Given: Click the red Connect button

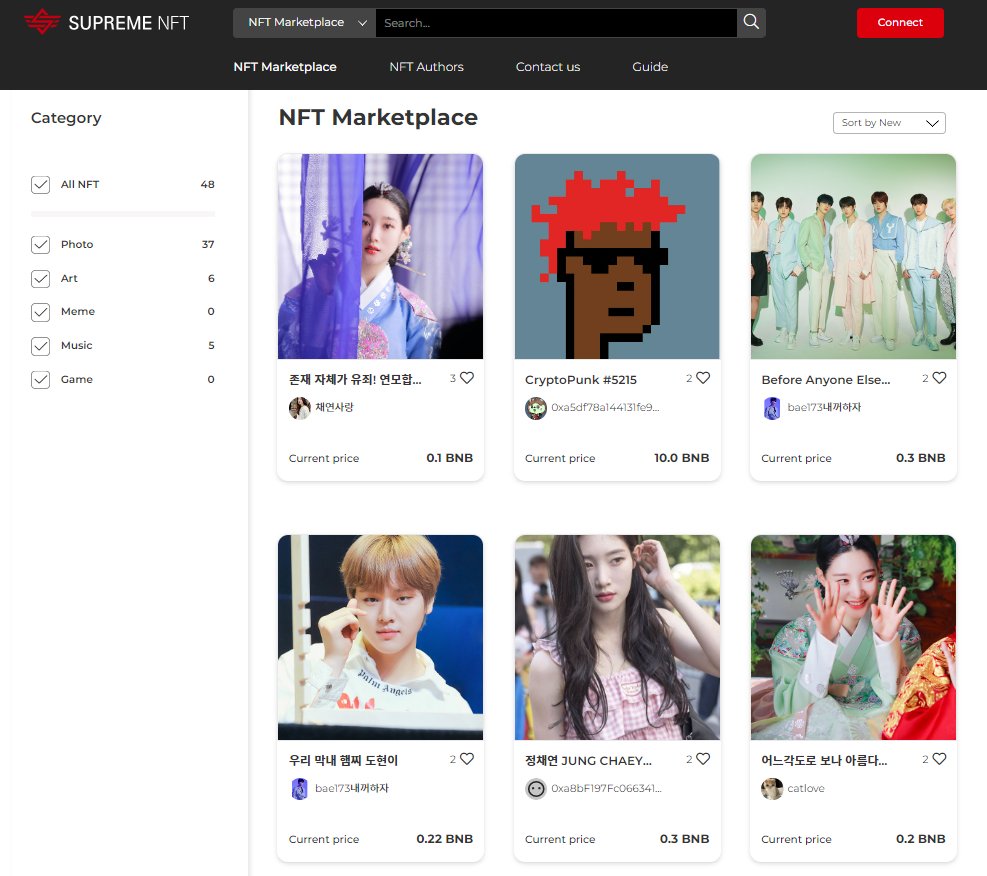Looking at the screenshot, I should pyautogui.click(x=900, y=23).
